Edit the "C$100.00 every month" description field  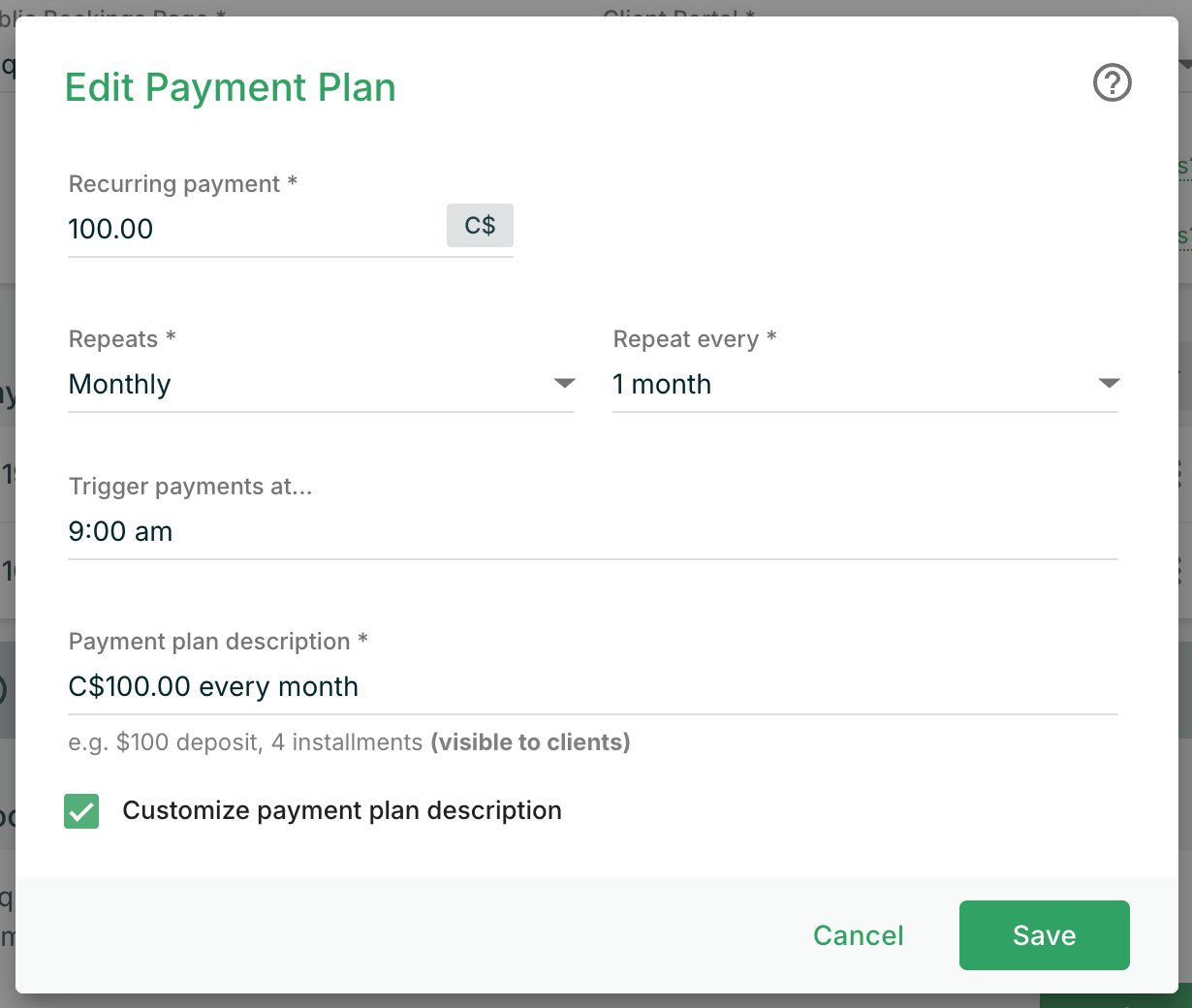click(591, 687)
